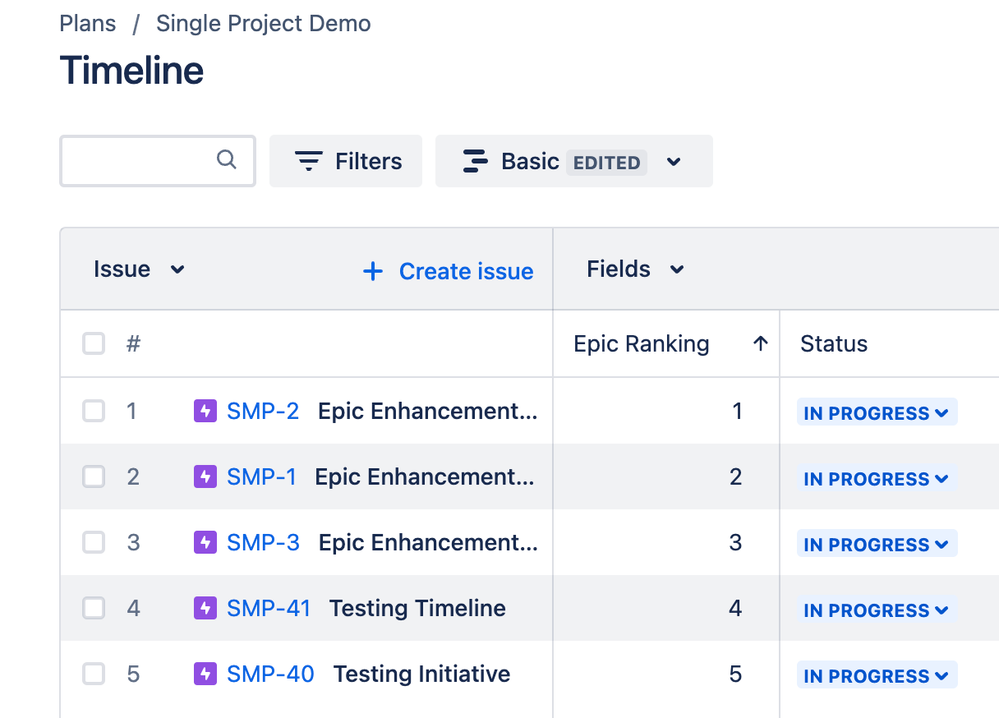Check the box for row SMP-41
The height and width of the screenshot is (718, 999).
click(94, 608)
